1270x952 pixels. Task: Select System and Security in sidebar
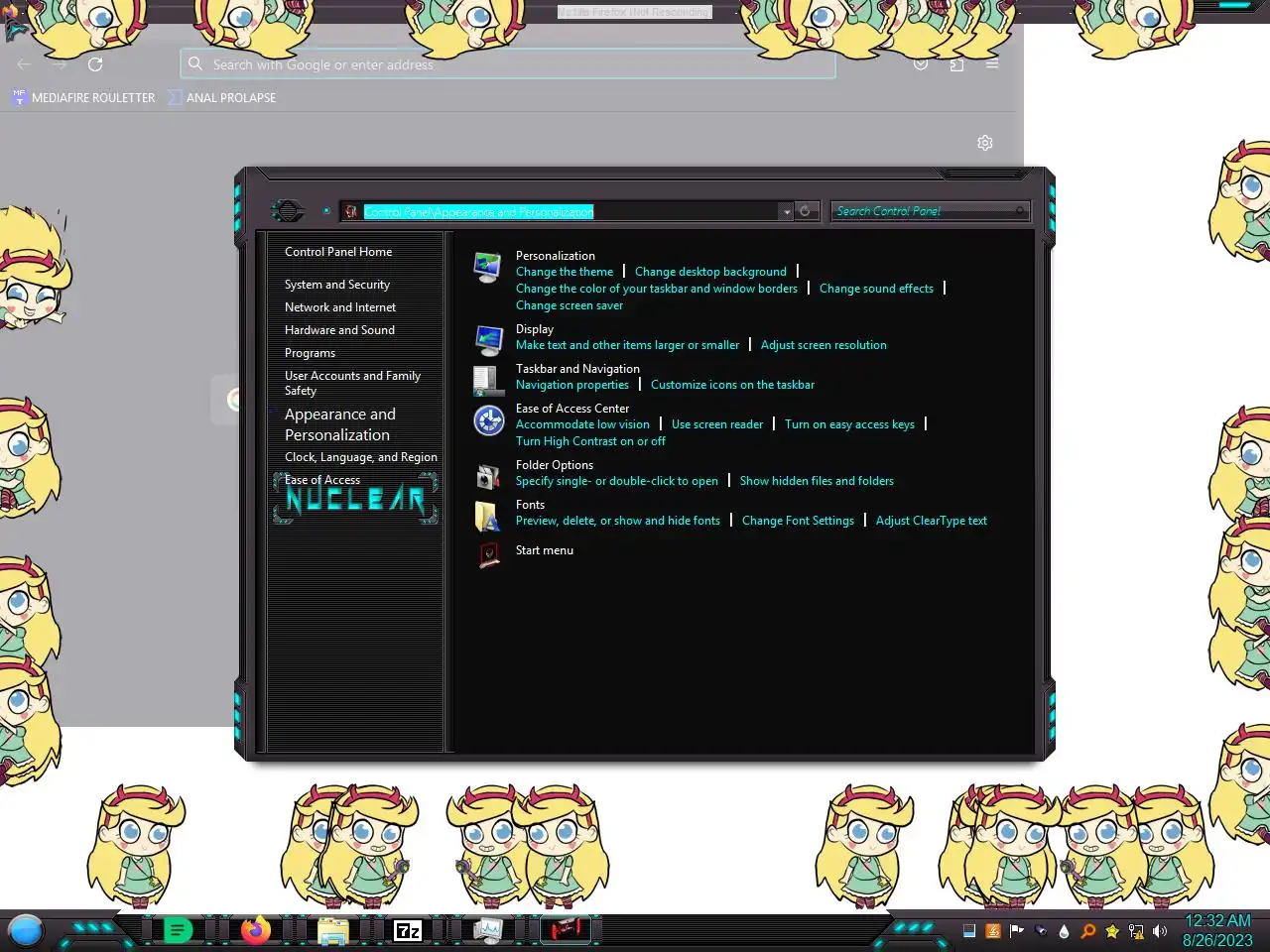337,285
